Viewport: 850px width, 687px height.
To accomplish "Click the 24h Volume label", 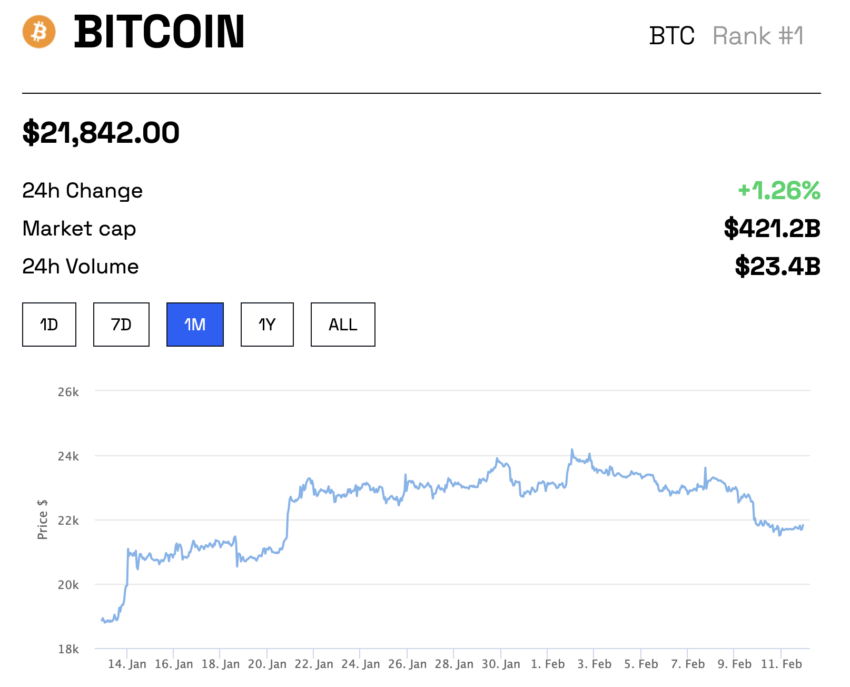I will 80,267.
